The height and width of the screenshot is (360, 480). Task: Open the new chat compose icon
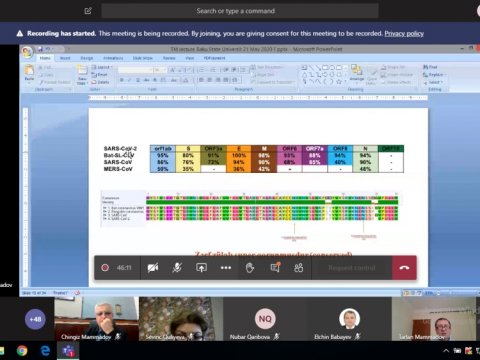(88, 11)
